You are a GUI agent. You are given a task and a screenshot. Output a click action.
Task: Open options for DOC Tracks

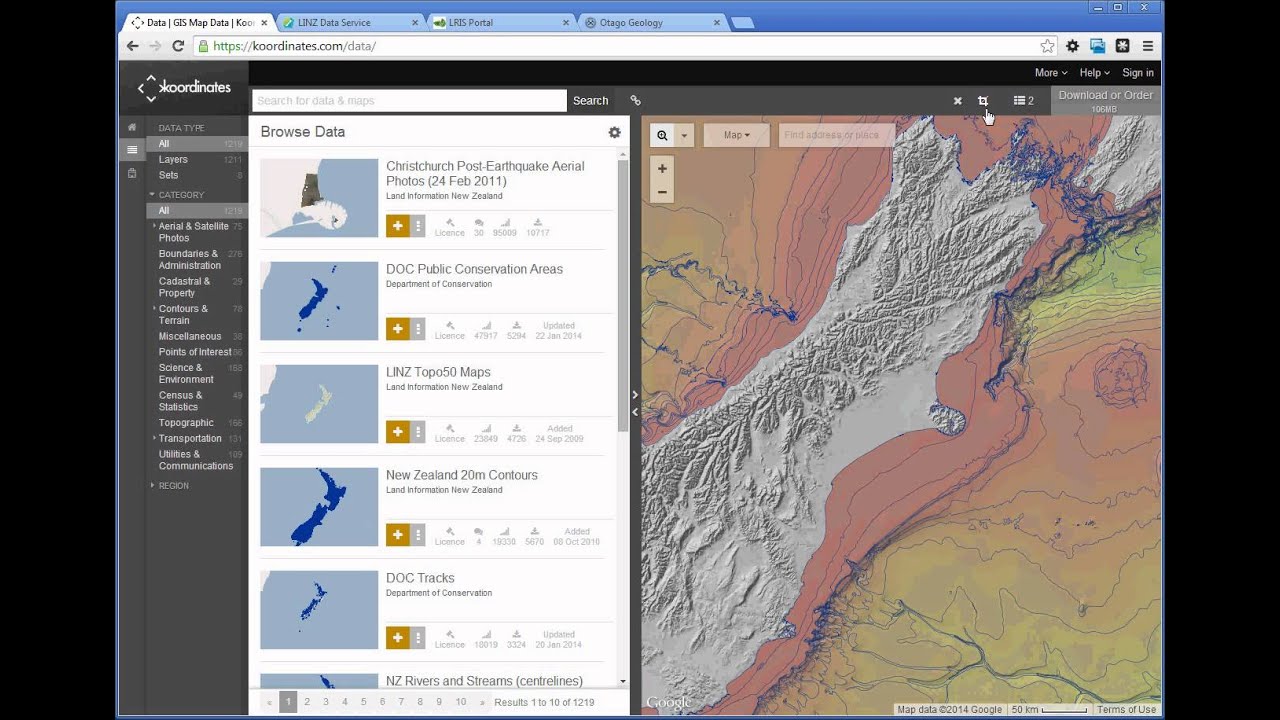(x=418, y=638)
